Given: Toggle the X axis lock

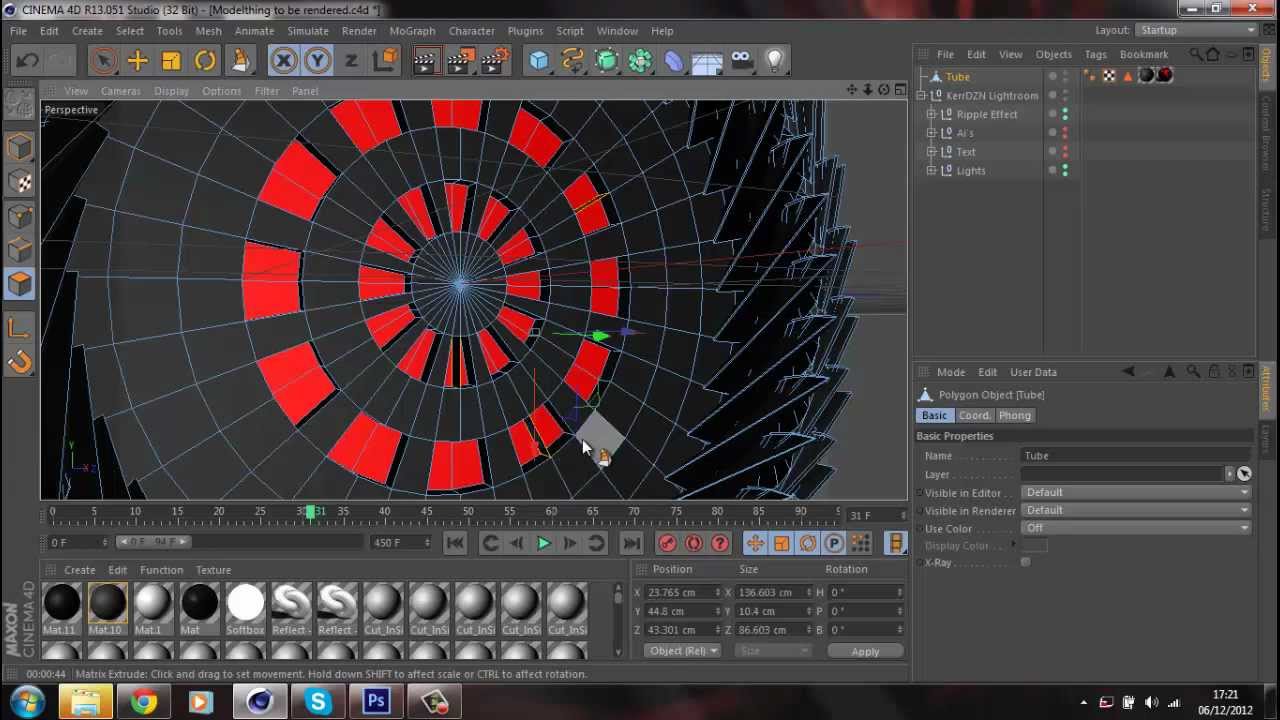Looking at the screenshot, I should (x=284, y=61).
